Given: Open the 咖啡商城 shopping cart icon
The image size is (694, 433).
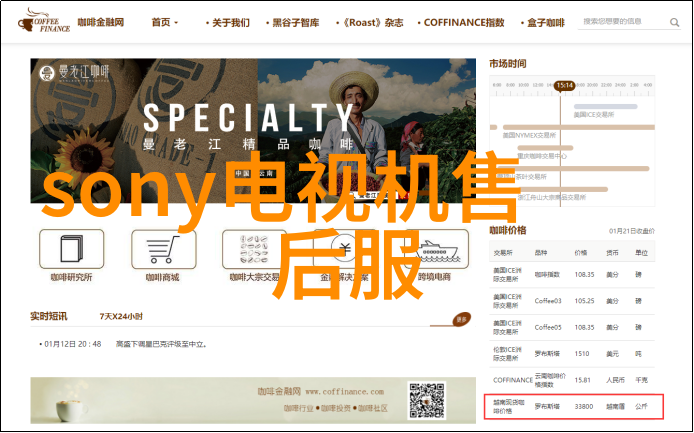Looking at the screenshot, I should point(163,249).
